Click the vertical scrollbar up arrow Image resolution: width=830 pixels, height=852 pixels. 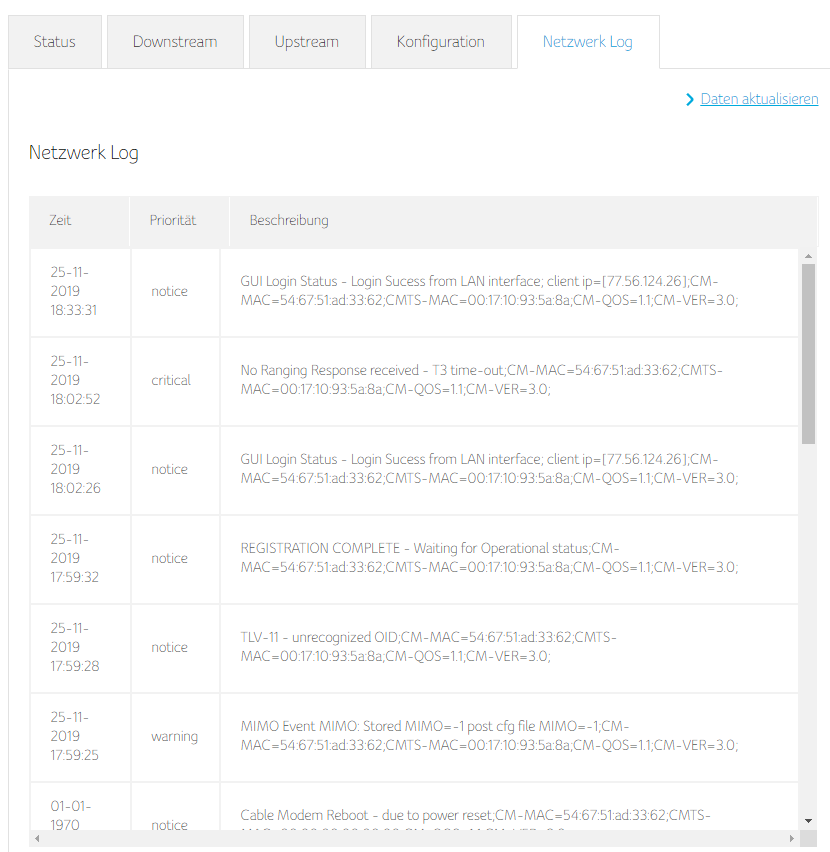pos(808,257)
